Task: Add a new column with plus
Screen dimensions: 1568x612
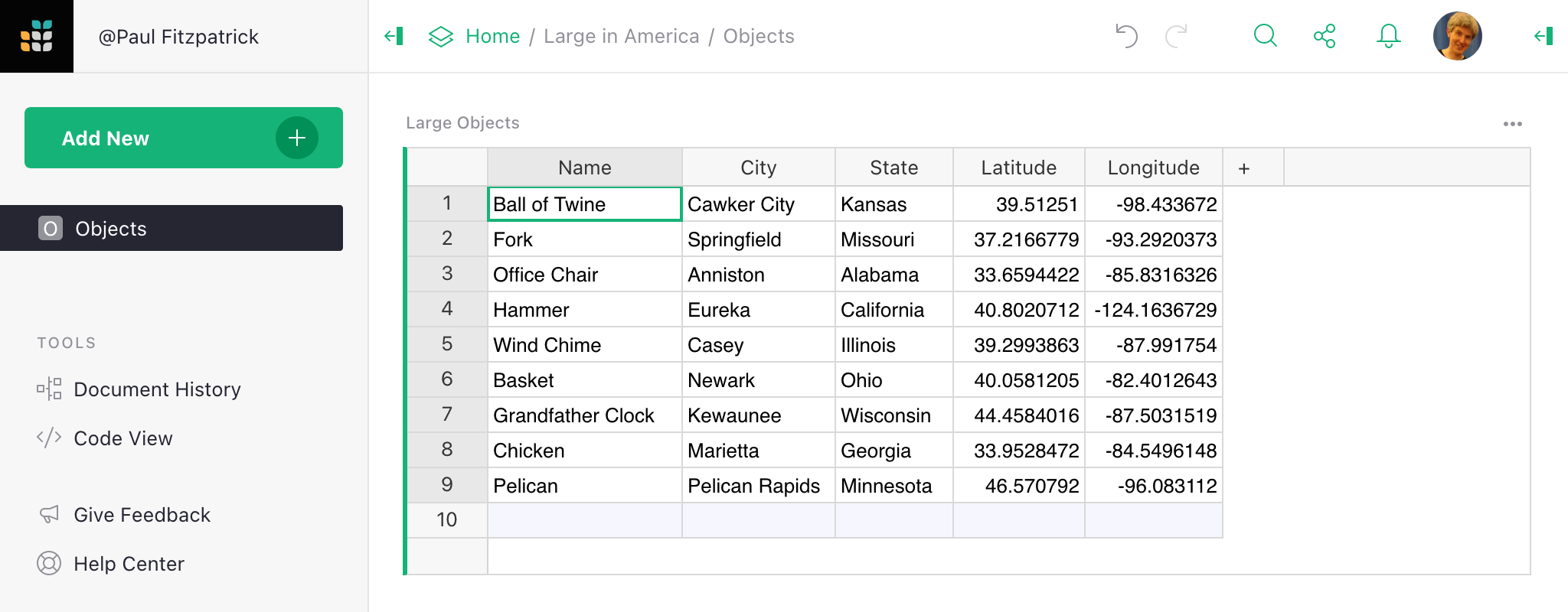Action: point(1244,168)
